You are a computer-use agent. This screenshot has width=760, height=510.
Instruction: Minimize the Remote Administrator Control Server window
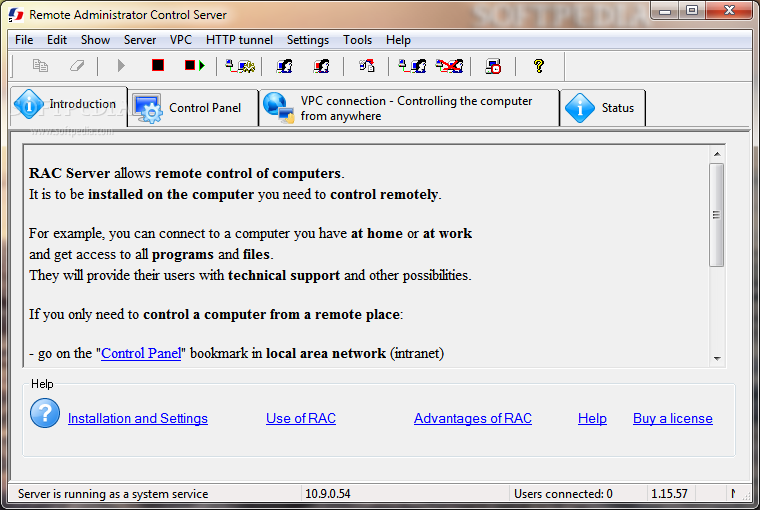pyautogui.click(x=665, y=11)
